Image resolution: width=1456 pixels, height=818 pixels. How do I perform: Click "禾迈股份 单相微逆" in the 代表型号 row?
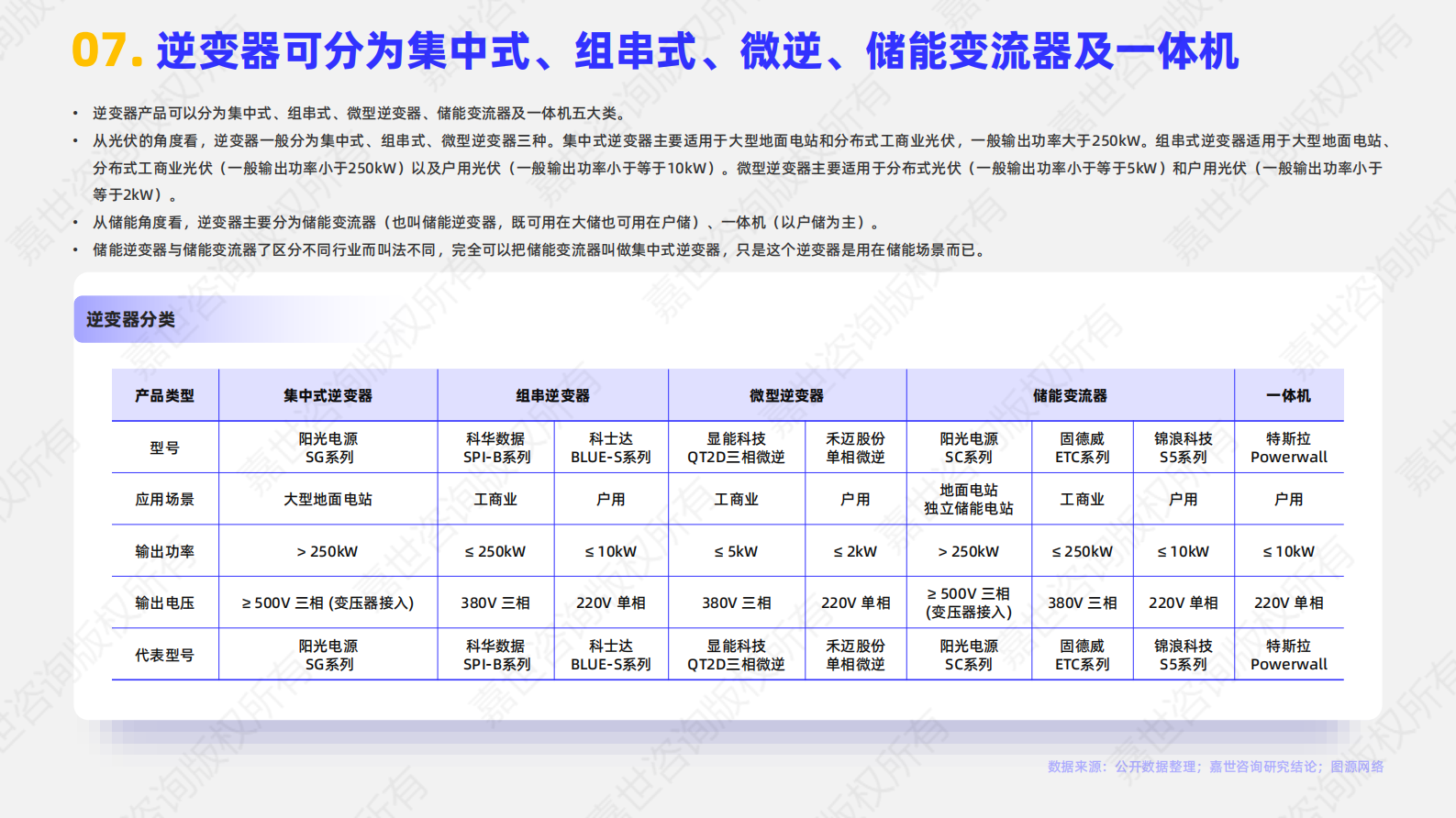[855, 656]
